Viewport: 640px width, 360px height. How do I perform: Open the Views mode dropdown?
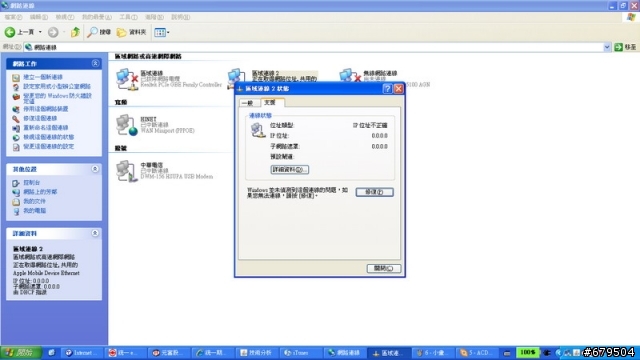(162, 32)
